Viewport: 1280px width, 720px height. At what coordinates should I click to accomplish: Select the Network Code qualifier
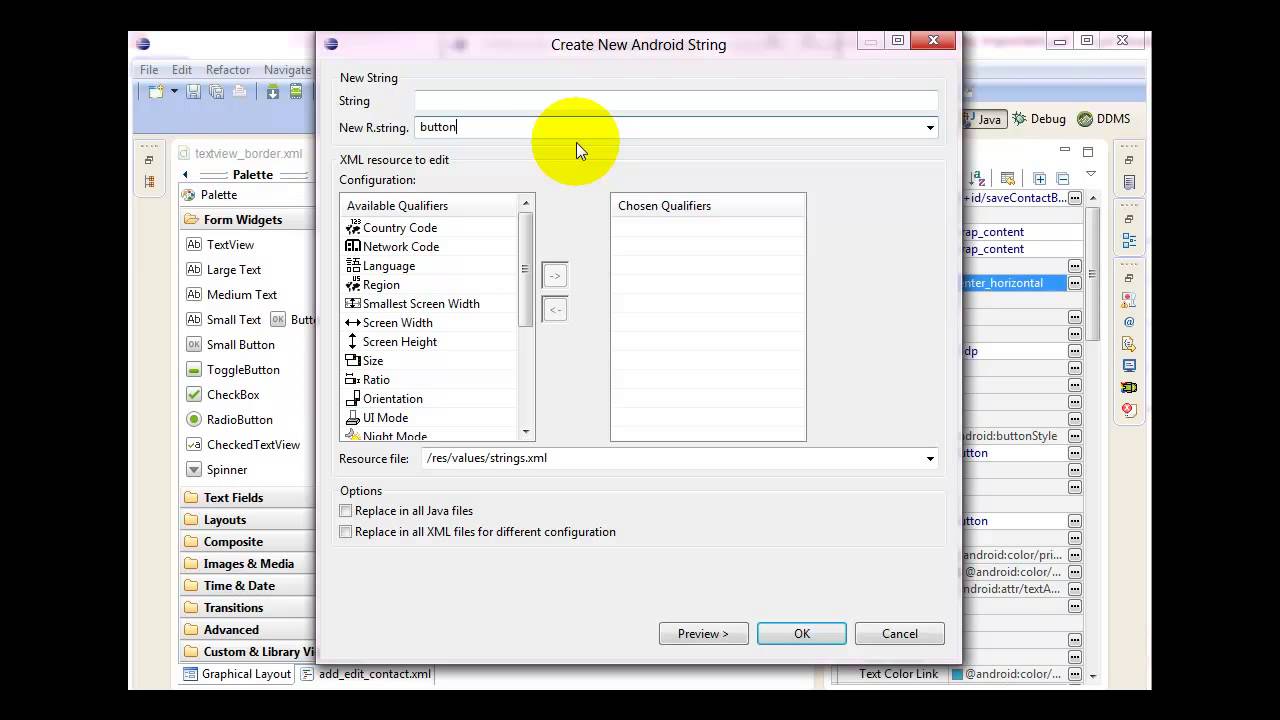392,247
